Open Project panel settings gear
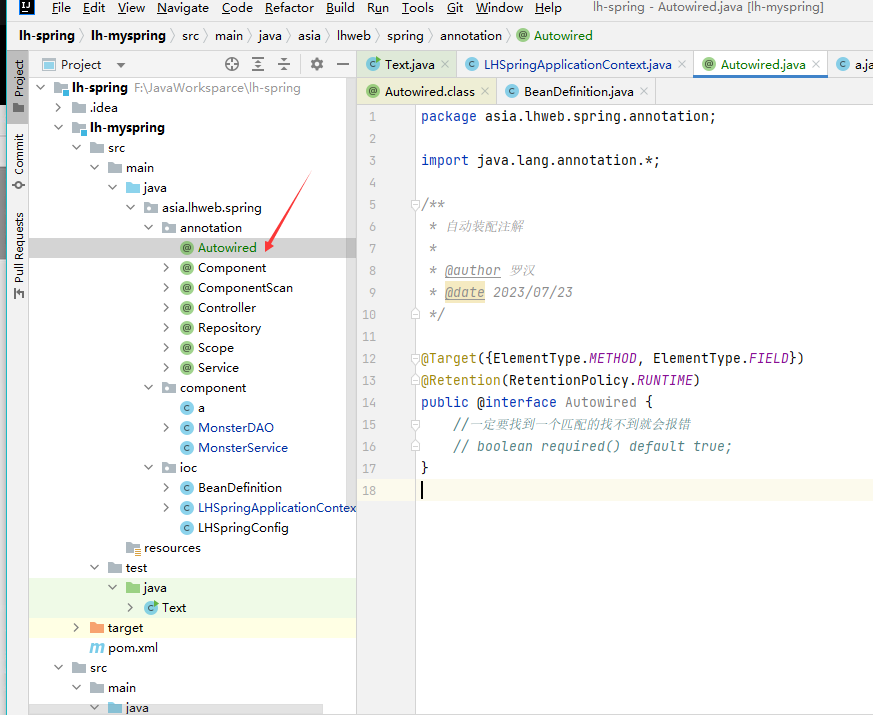This screenshot has height=715, width=873. [317, 64]
